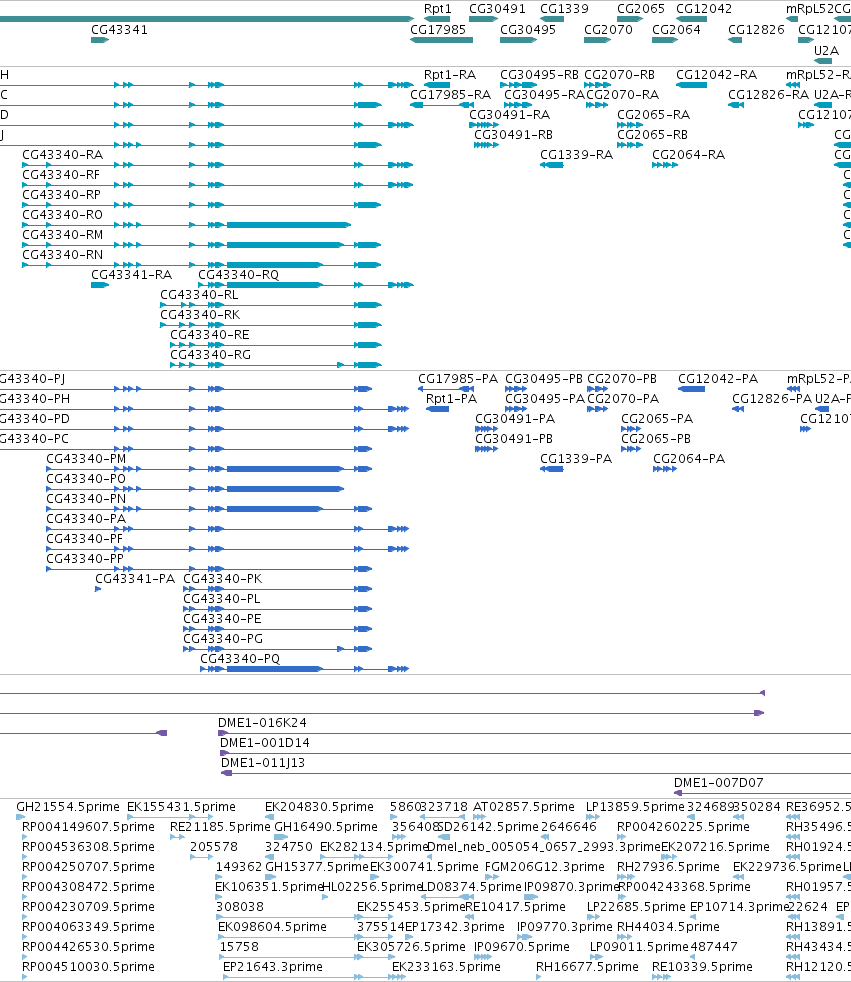
Task: Click the FGM206G12.3prime EST label
Action: tap(545, 867)
